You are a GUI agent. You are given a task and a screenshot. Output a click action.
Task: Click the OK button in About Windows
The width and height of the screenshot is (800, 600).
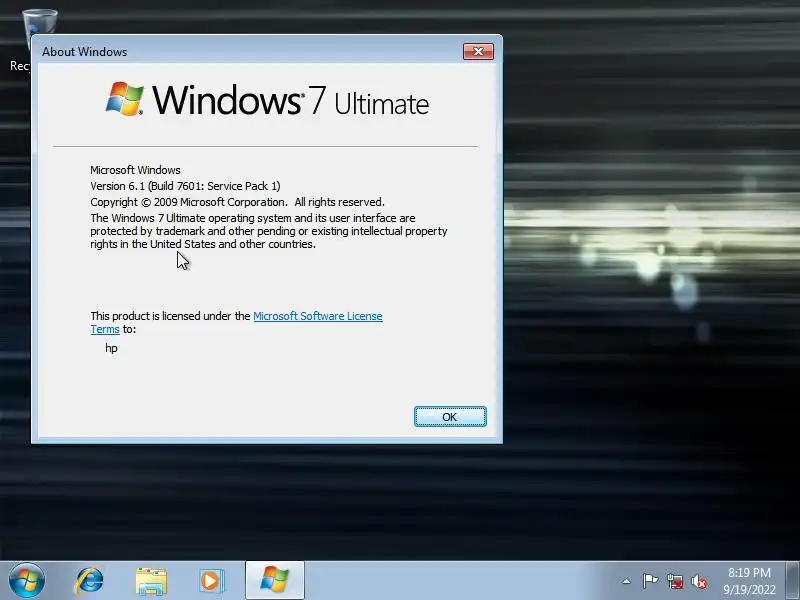[x=450, y=417]
